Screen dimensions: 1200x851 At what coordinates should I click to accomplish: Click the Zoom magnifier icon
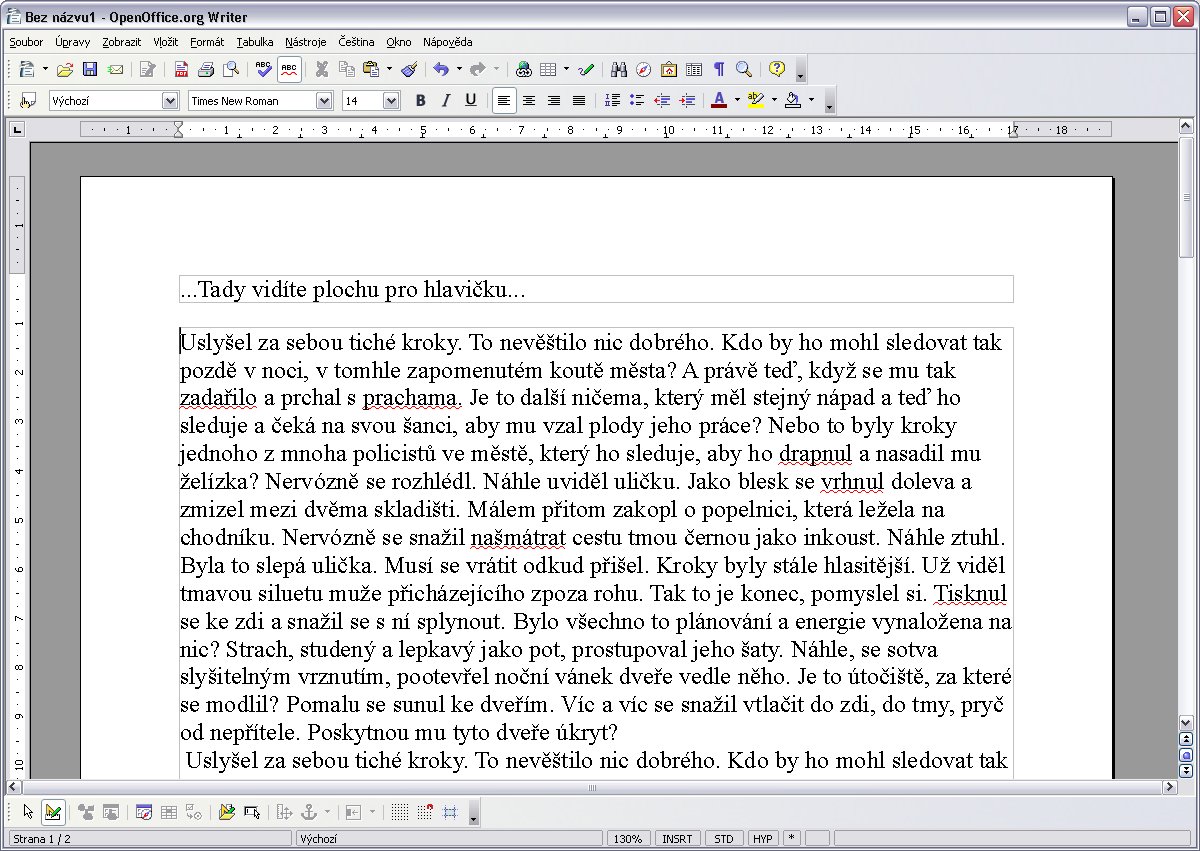(744, 69)
